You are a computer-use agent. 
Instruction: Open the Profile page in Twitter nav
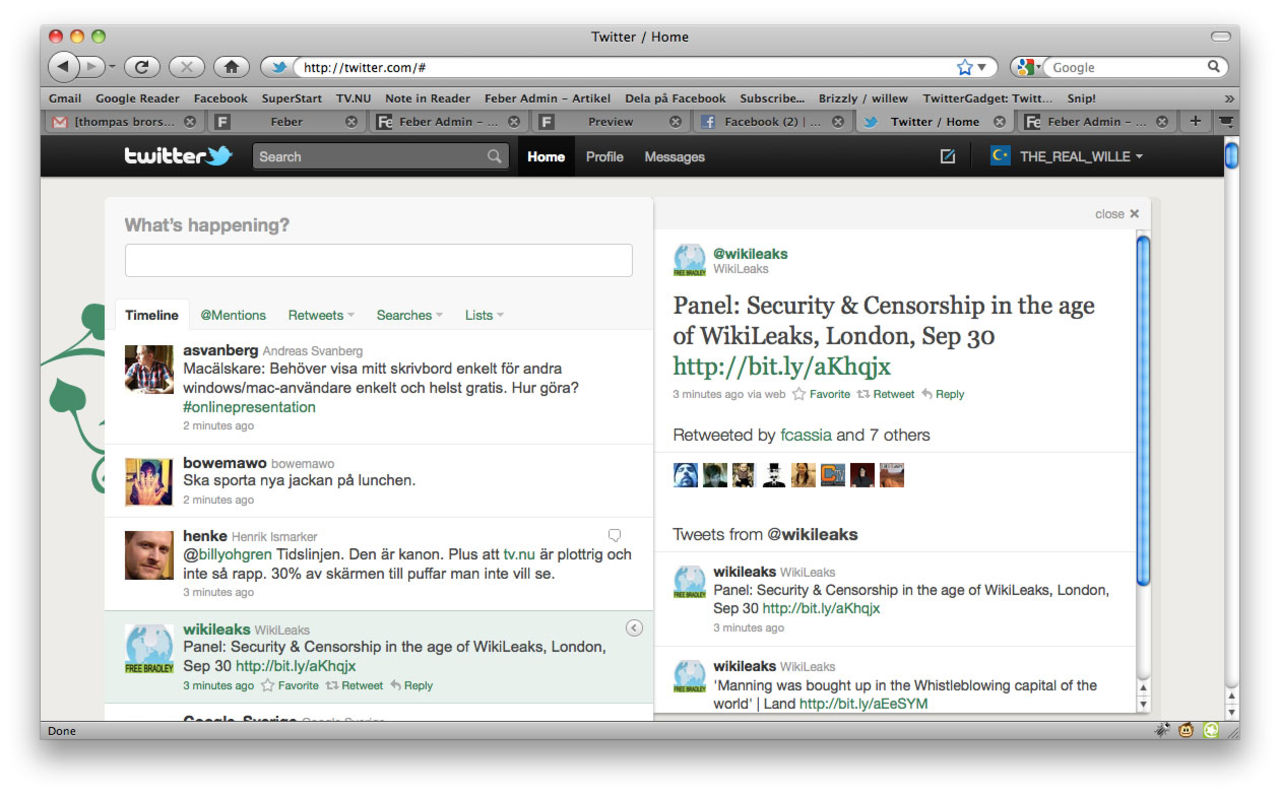coord(604,156)
